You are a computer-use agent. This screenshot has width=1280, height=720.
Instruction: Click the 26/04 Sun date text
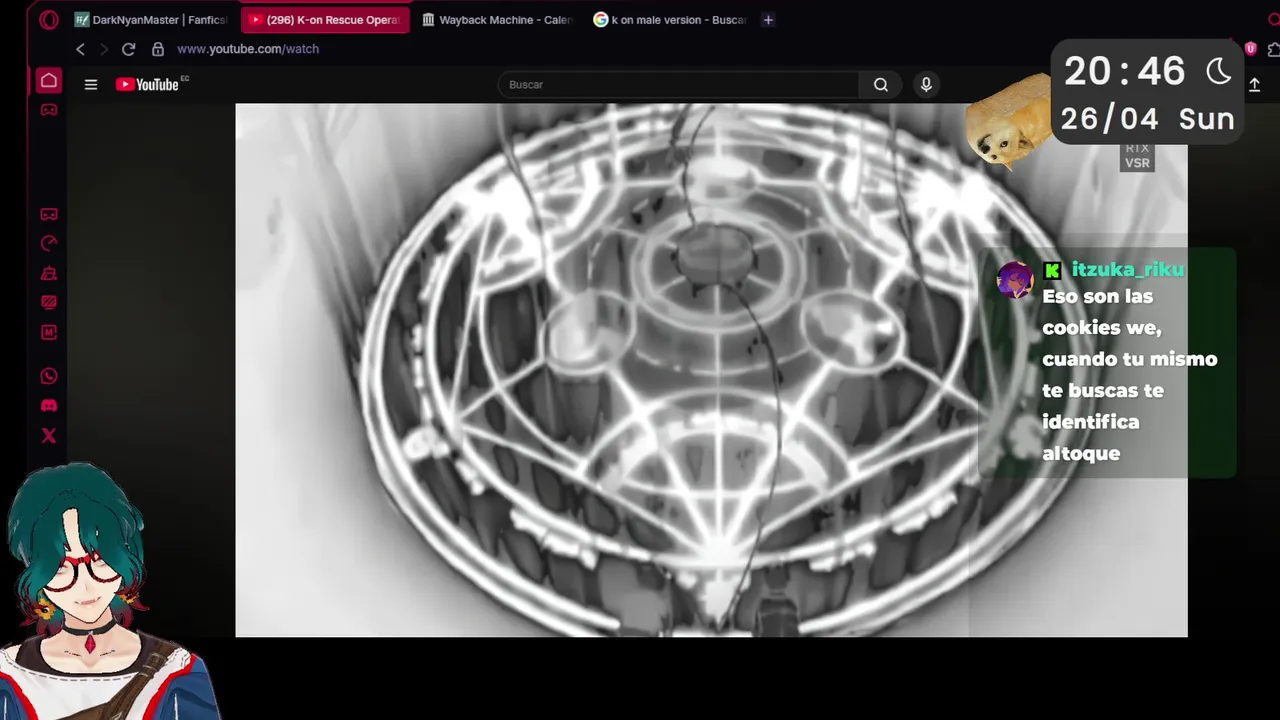pyautogui.click(x=1147, y=119)
